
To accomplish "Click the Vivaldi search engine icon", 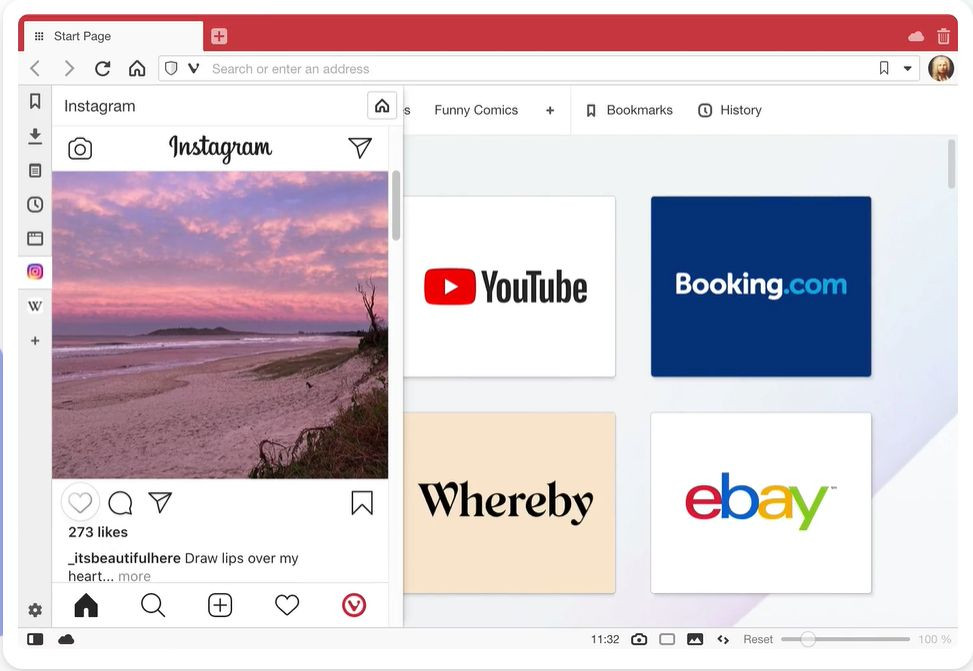I will (194, 68).
